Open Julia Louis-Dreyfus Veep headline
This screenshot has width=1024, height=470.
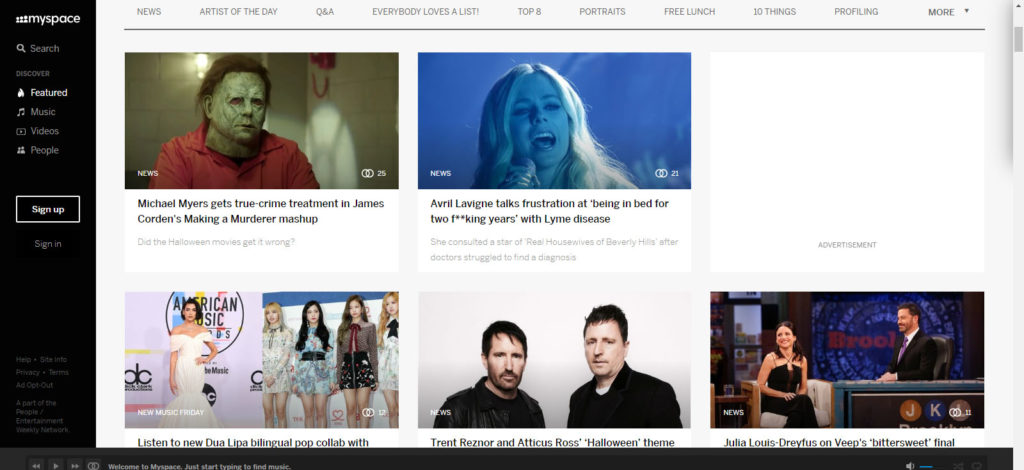click(839, 443)
